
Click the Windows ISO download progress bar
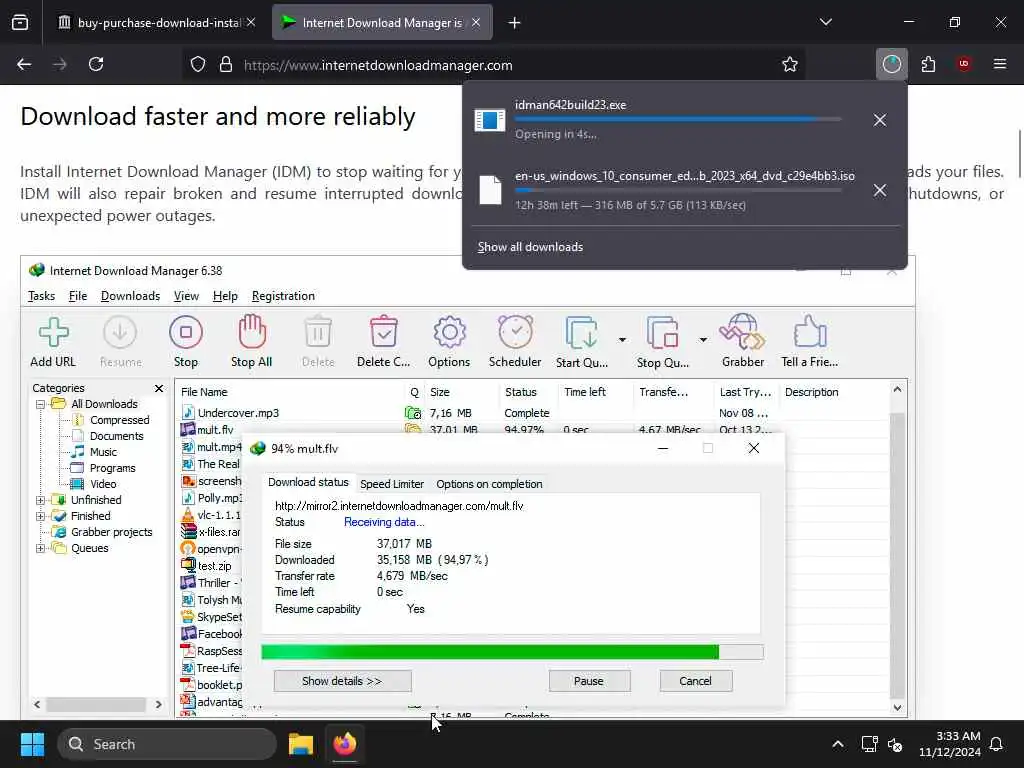pos(678,190)
